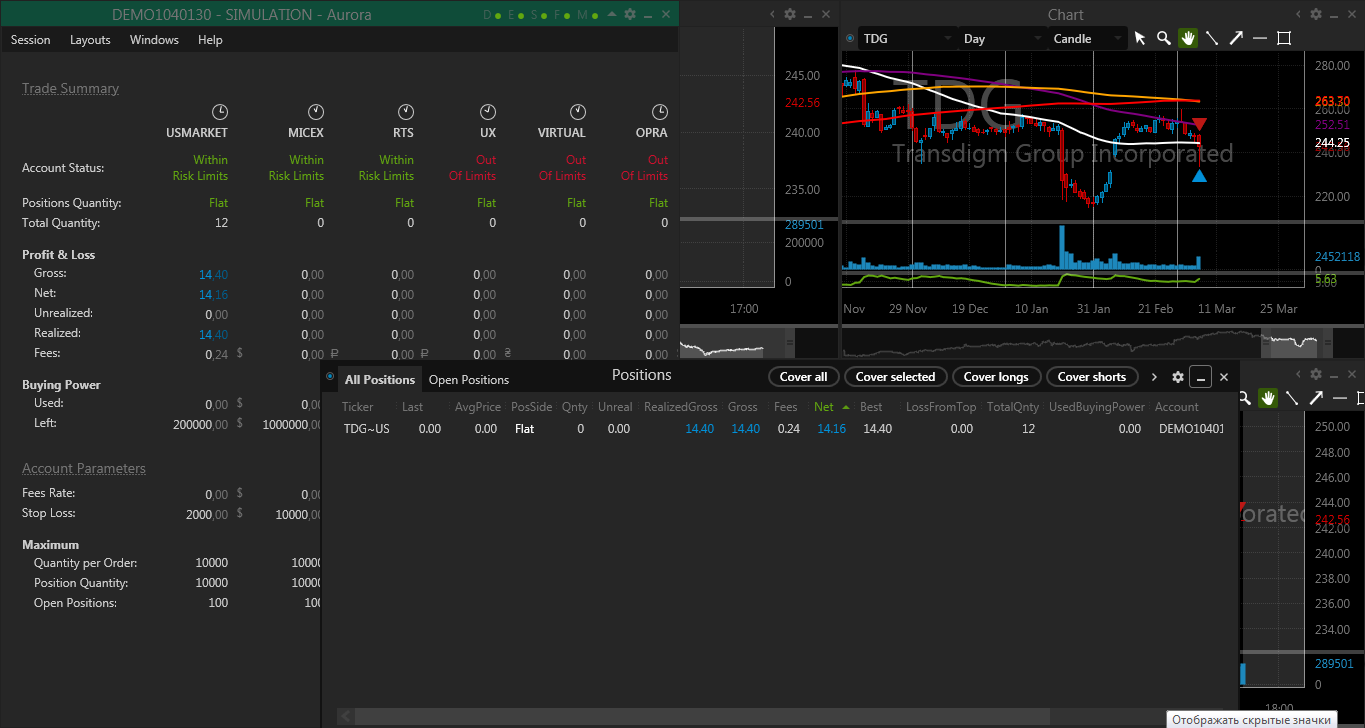
Task: Toggle the USMARKET clock status icon
Action: 220,112
